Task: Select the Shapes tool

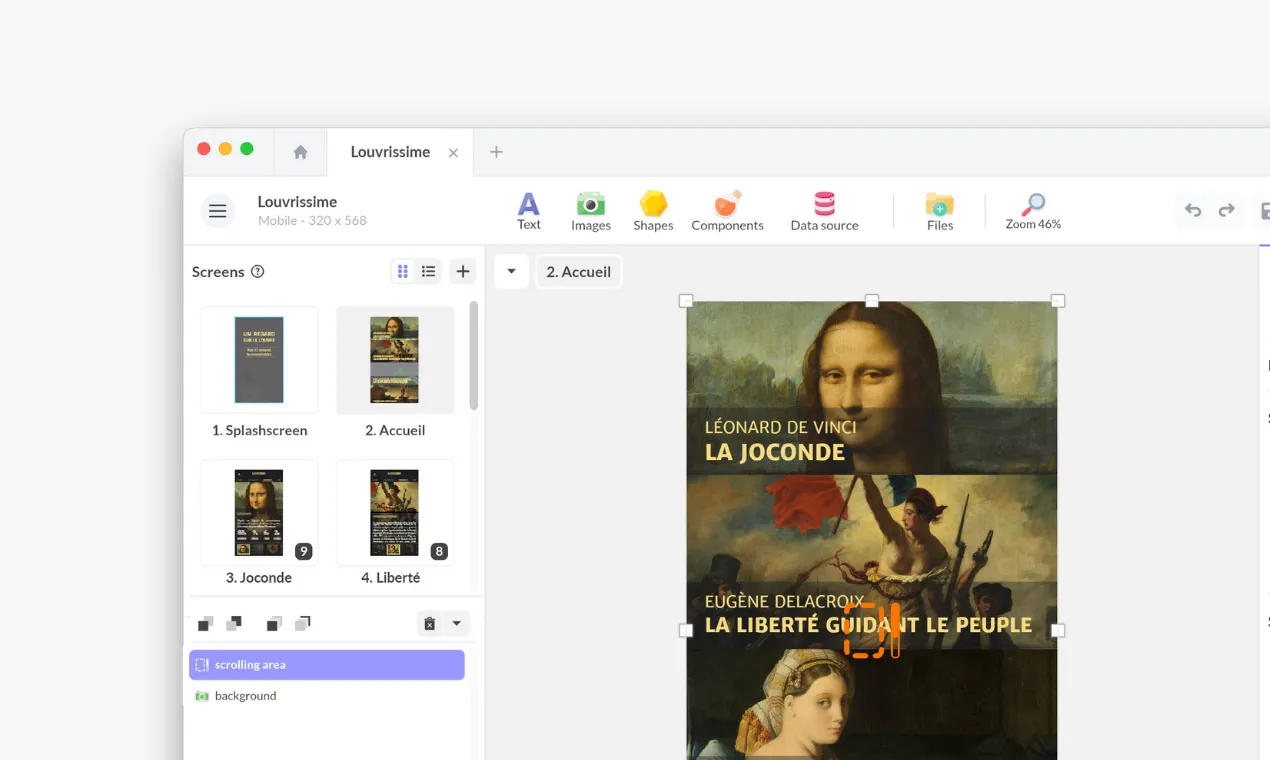Action: (653, 210)
